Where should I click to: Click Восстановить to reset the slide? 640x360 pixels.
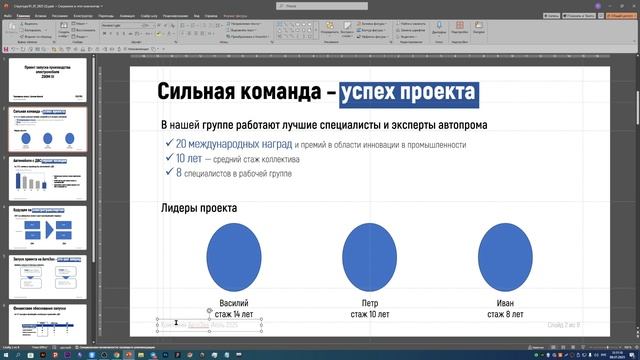(84, 30)
